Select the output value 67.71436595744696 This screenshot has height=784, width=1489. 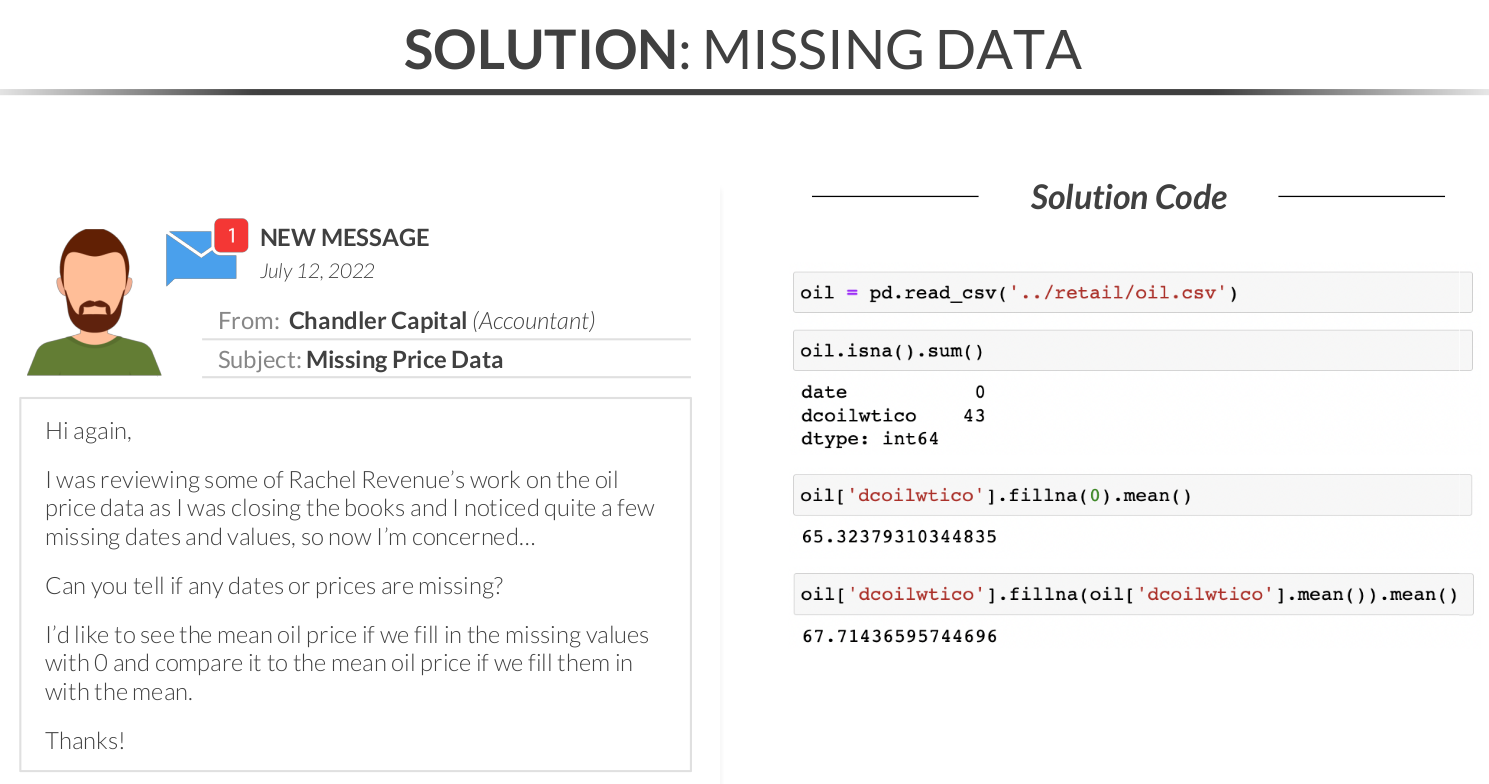tap(899, 636)
